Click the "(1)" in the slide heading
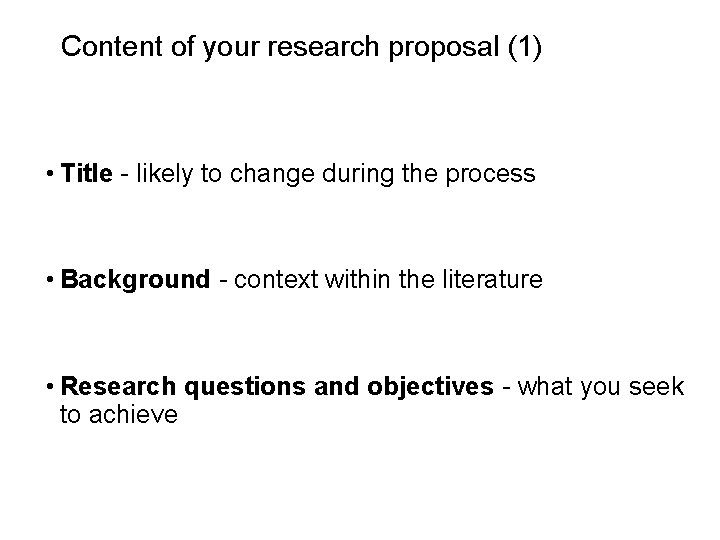Viewport: 720px width, 540px height. (525, 48)
